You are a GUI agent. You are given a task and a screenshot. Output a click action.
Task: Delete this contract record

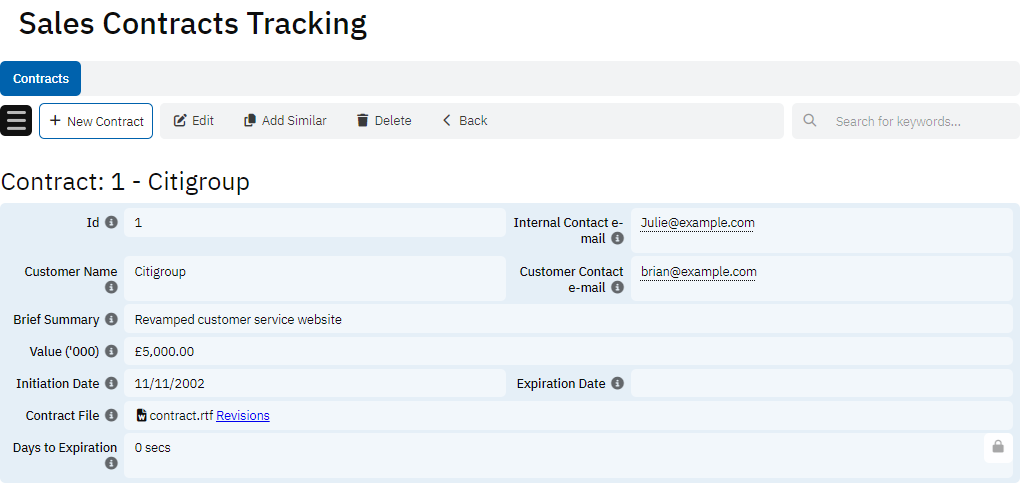tap(384, 121)
